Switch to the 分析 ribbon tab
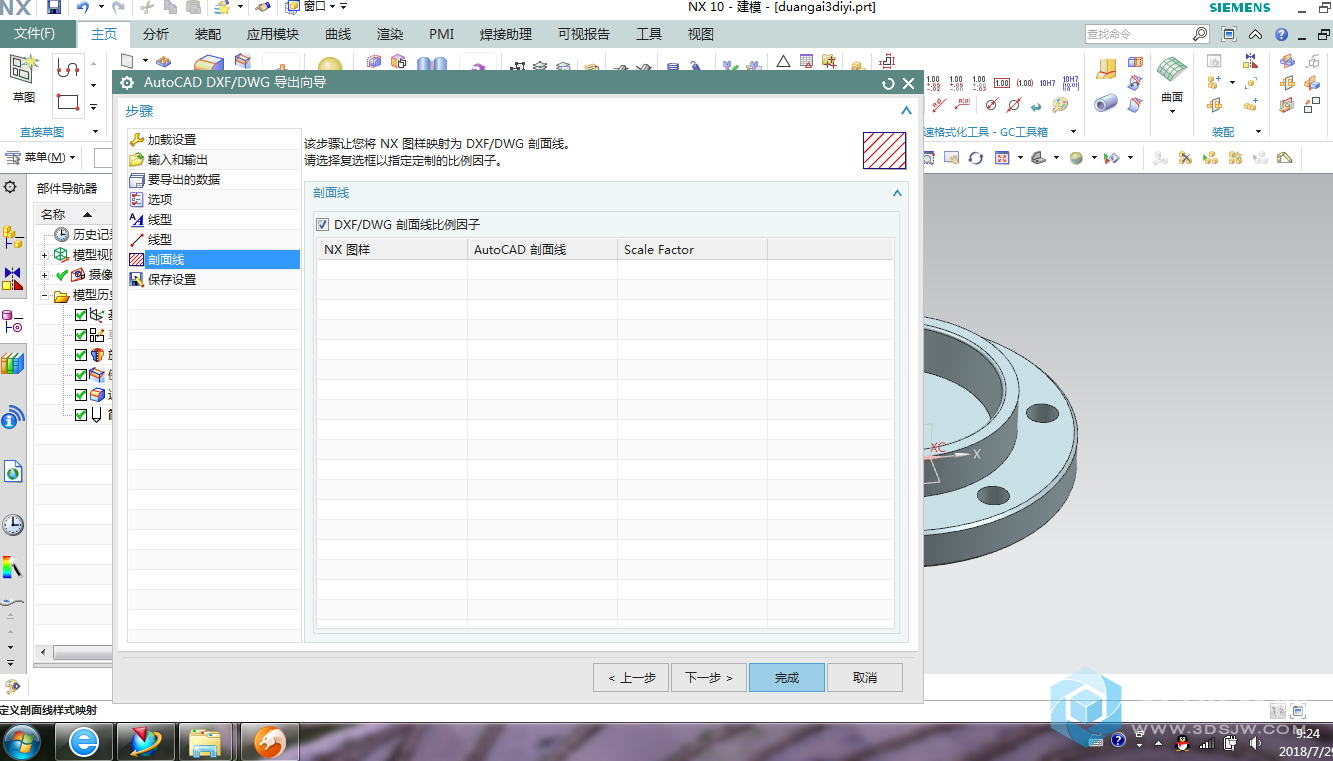Image resolution: width=1333 pixels, height=761 pixels. (156, 34)
